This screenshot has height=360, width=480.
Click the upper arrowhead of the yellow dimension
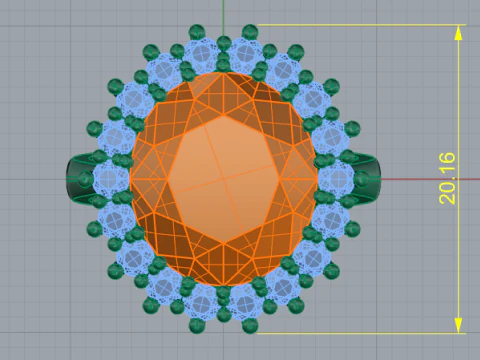pos(459,33)
